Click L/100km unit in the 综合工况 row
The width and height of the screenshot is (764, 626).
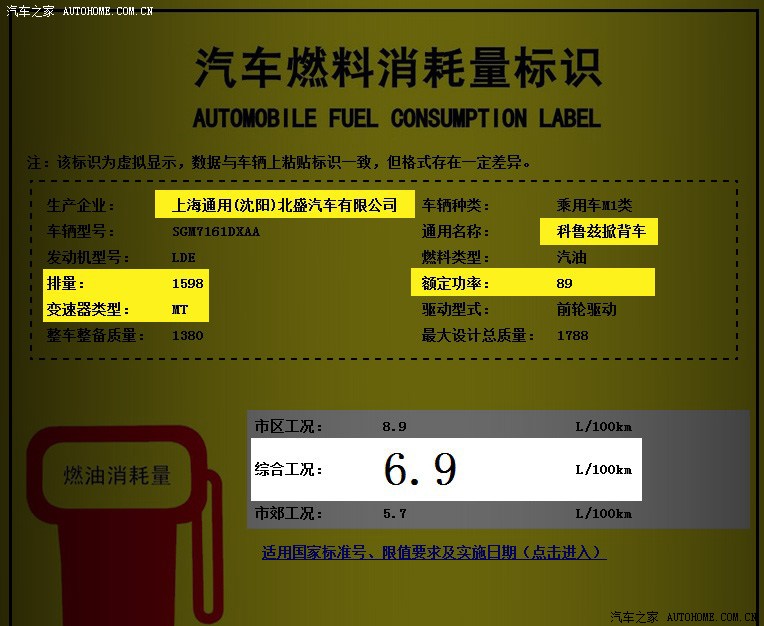tap(604, 470)
